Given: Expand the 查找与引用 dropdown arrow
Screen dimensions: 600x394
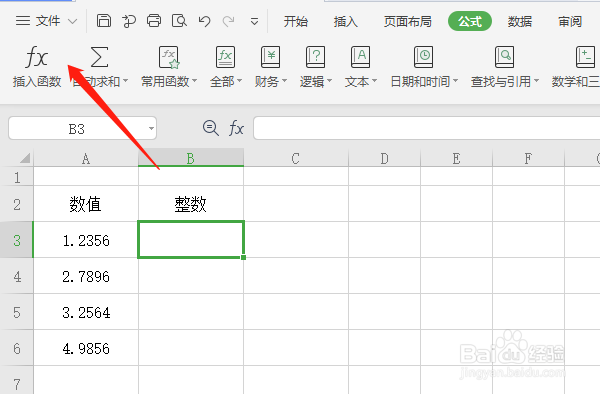Looking at the screenshot, I should click(x=536, y=81).
